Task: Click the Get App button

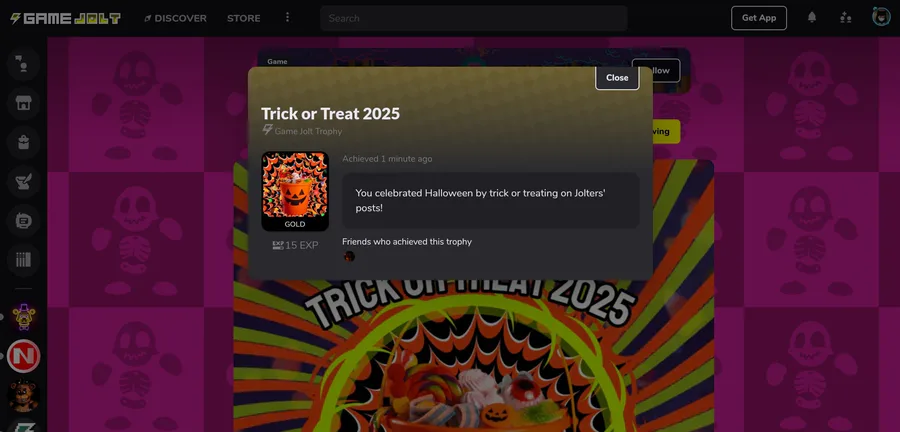Action: click(759, 18)
